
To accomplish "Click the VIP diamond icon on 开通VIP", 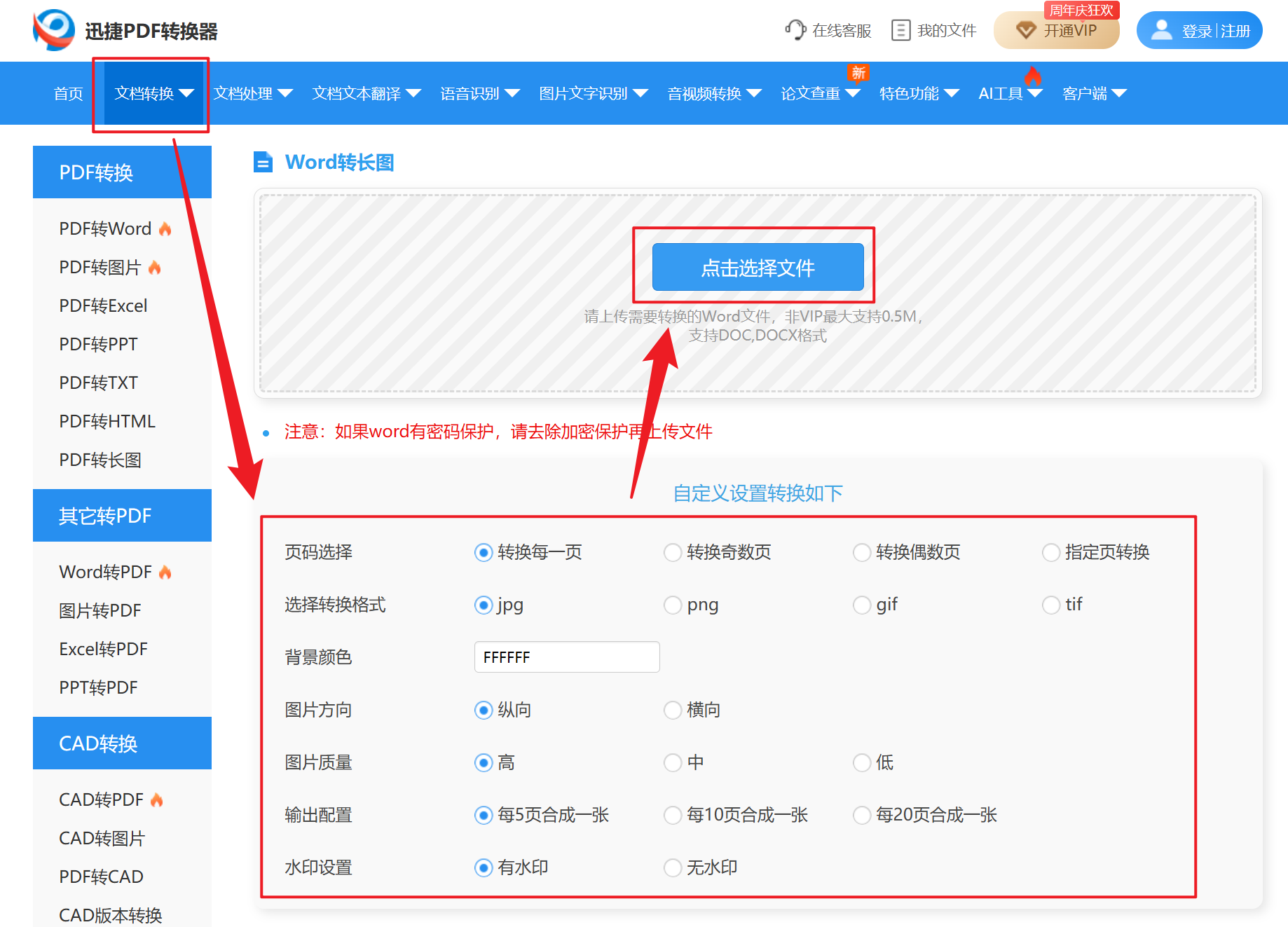I will click(1026, 30).
